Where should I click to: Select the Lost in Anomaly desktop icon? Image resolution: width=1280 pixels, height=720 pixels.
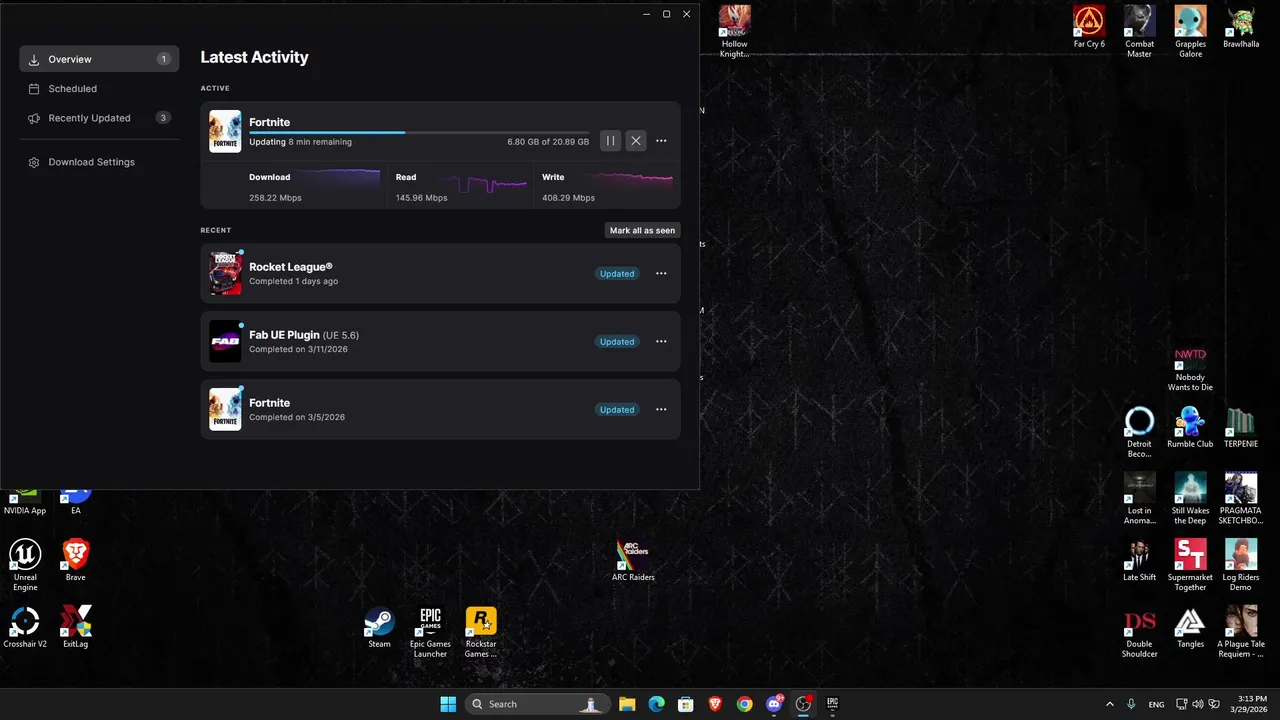coord(1139,499)
